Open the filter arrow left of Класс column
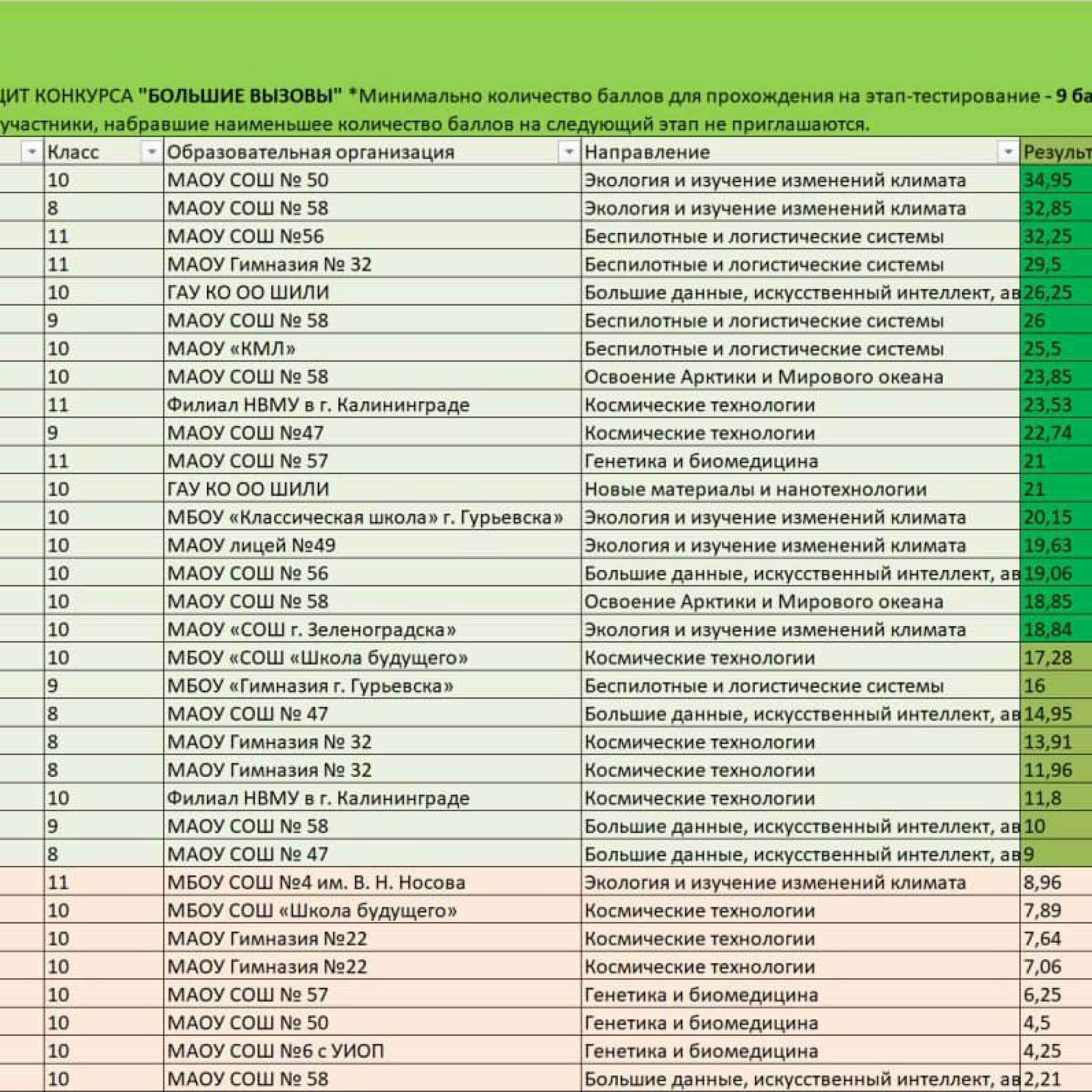 click(32, 151)
